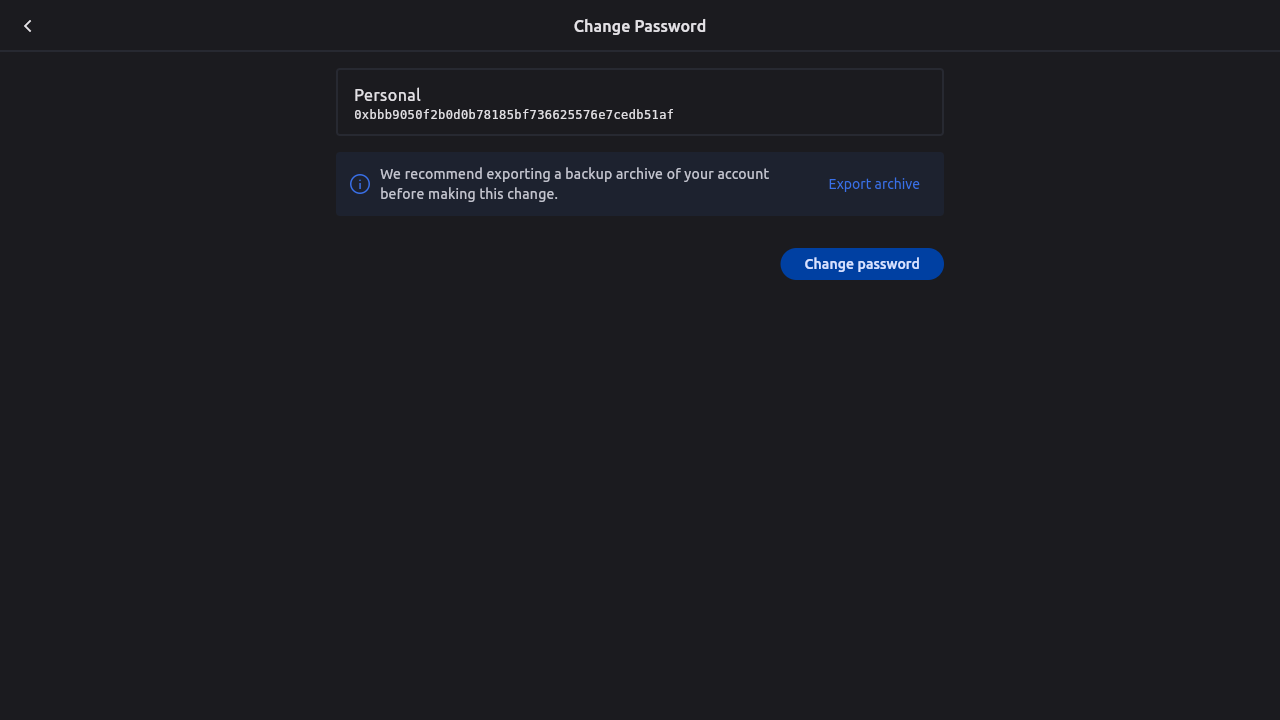Click the info circle icon

pos(360,184)
